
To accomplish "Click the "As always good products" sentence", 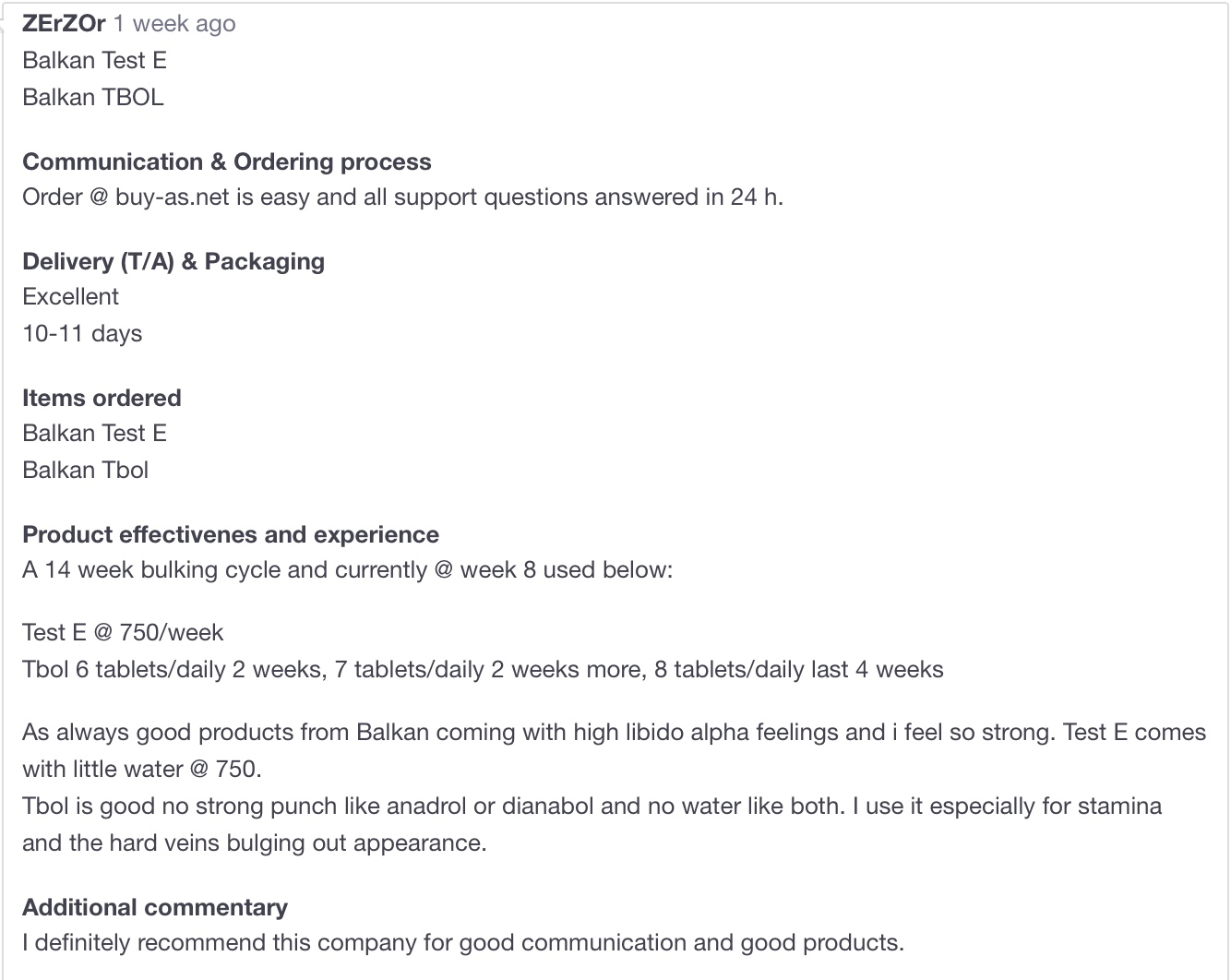I will 613,733.
